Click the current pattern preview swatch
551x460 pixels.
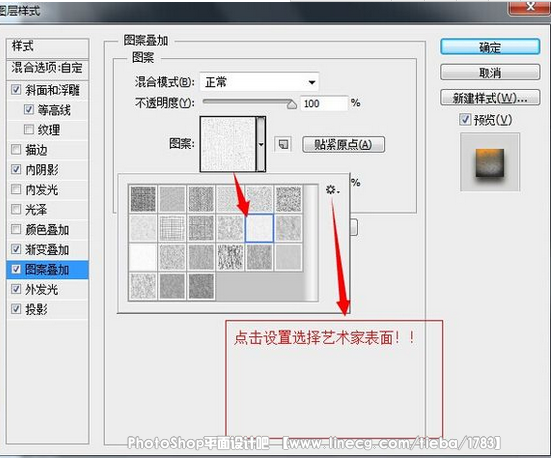[228, 144]
